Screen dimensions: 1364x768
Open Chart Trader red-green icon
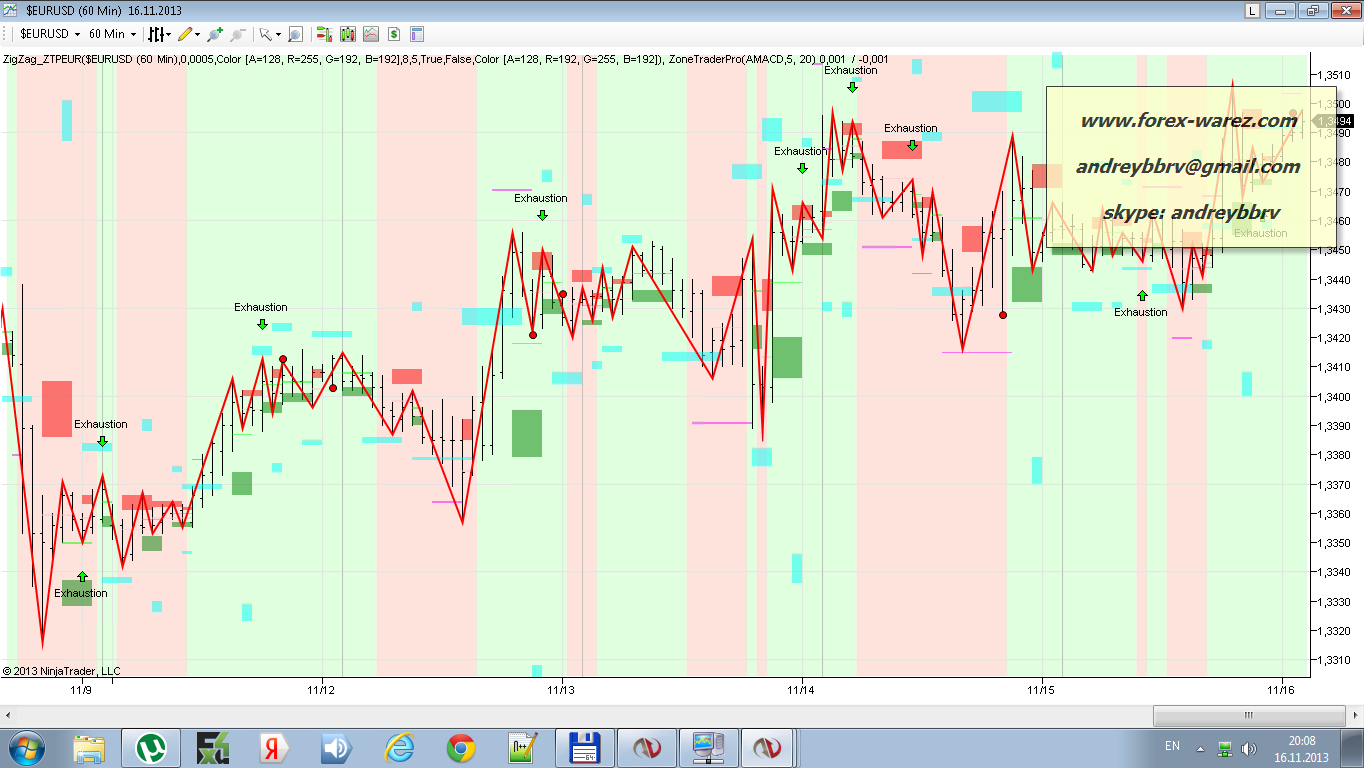point(325,34)
